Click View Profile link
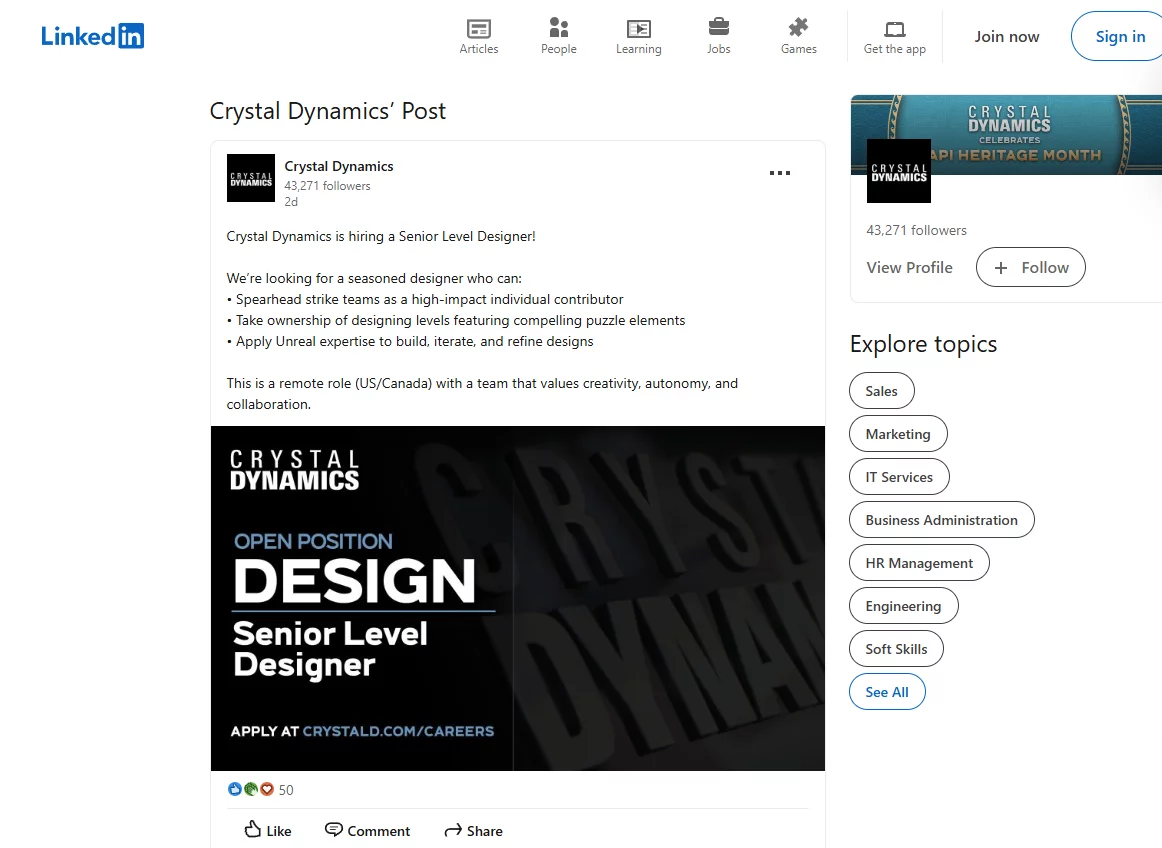This screenshot has height=848, width=1162. click(909, 268)
